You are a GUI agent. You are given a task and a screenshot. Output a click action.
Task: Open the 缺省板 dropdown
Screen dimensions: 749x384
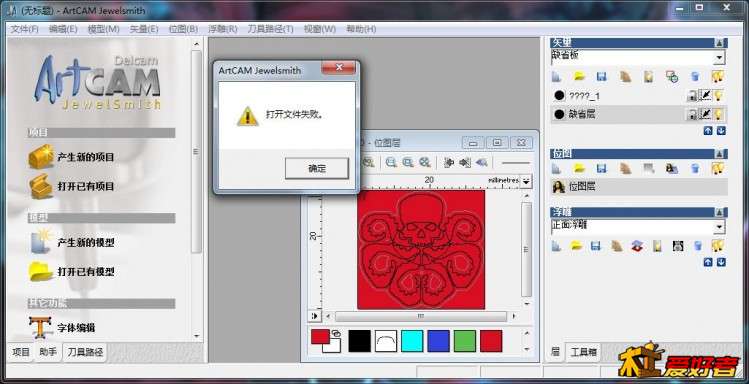coord(719,58)
